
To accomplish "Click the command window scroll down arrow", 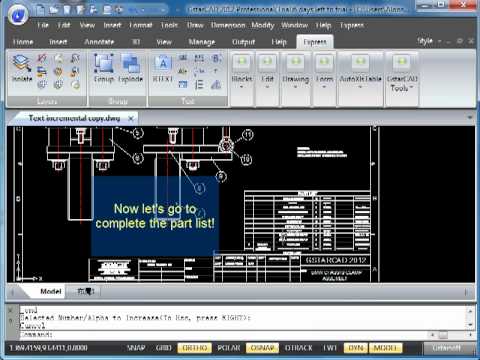I will click(470, 325).
